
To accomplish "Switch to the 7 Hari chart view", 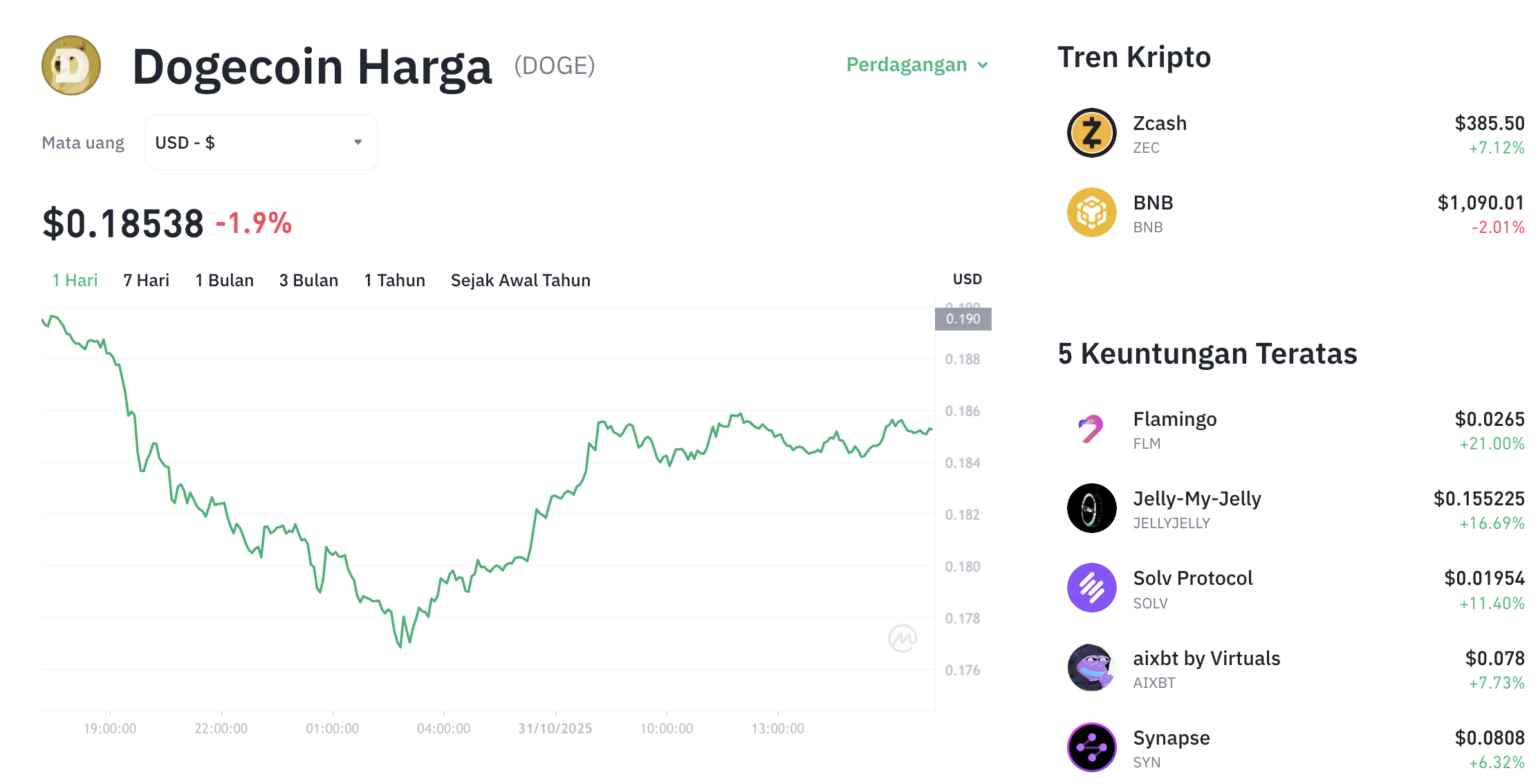I will 145,280.
